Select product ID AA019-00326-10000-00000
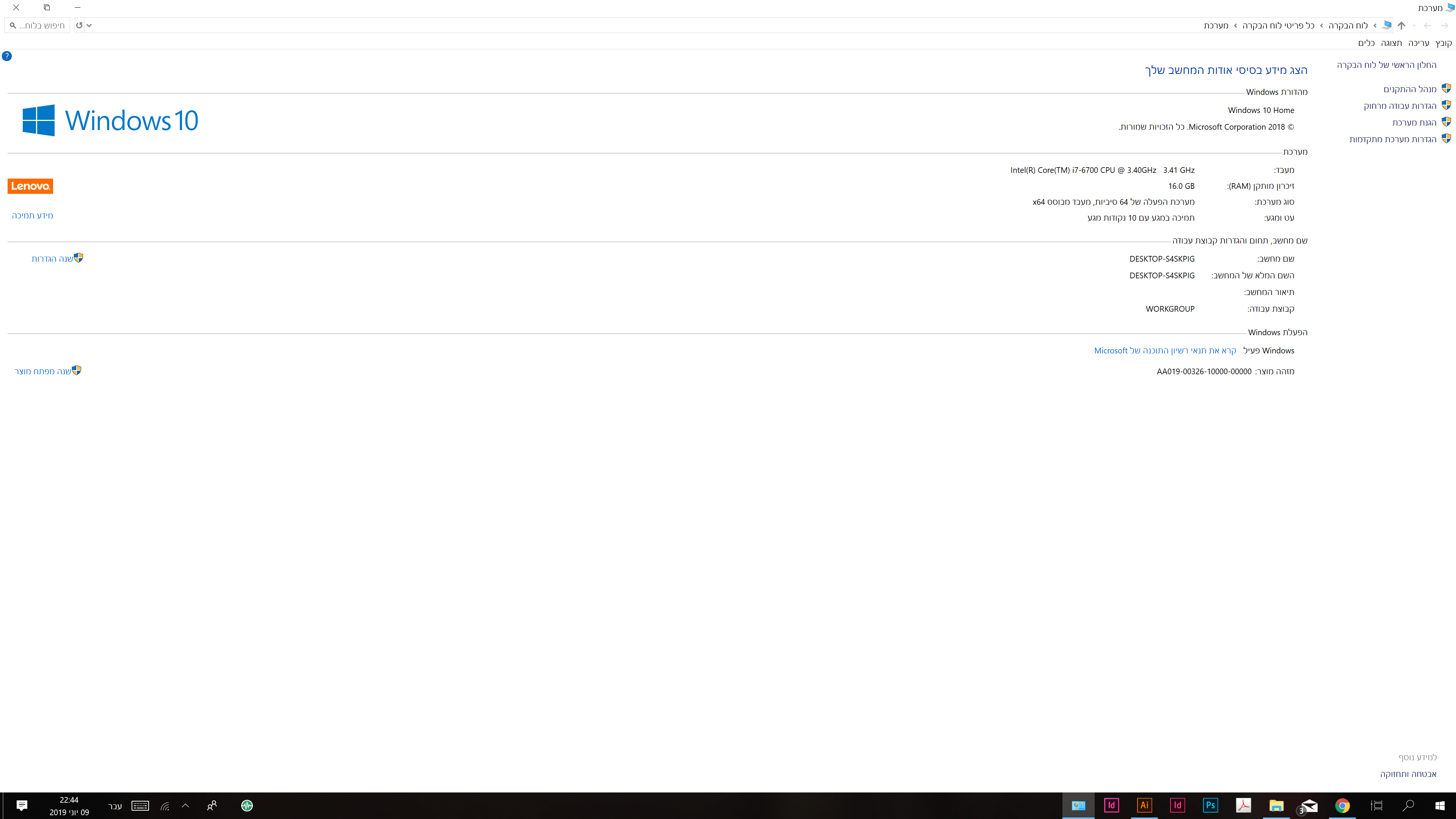1456x819 pixels. point(1204,371)
